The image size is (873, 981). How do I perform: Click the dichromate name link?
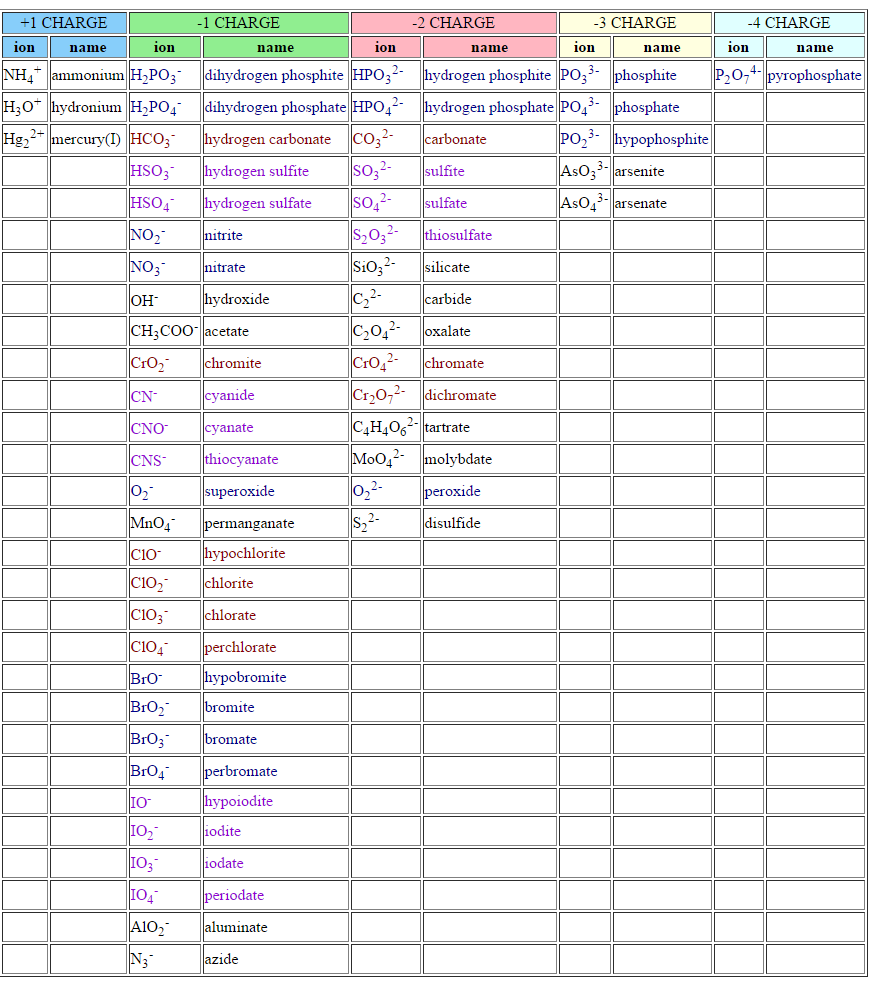(x=460, y=395)
